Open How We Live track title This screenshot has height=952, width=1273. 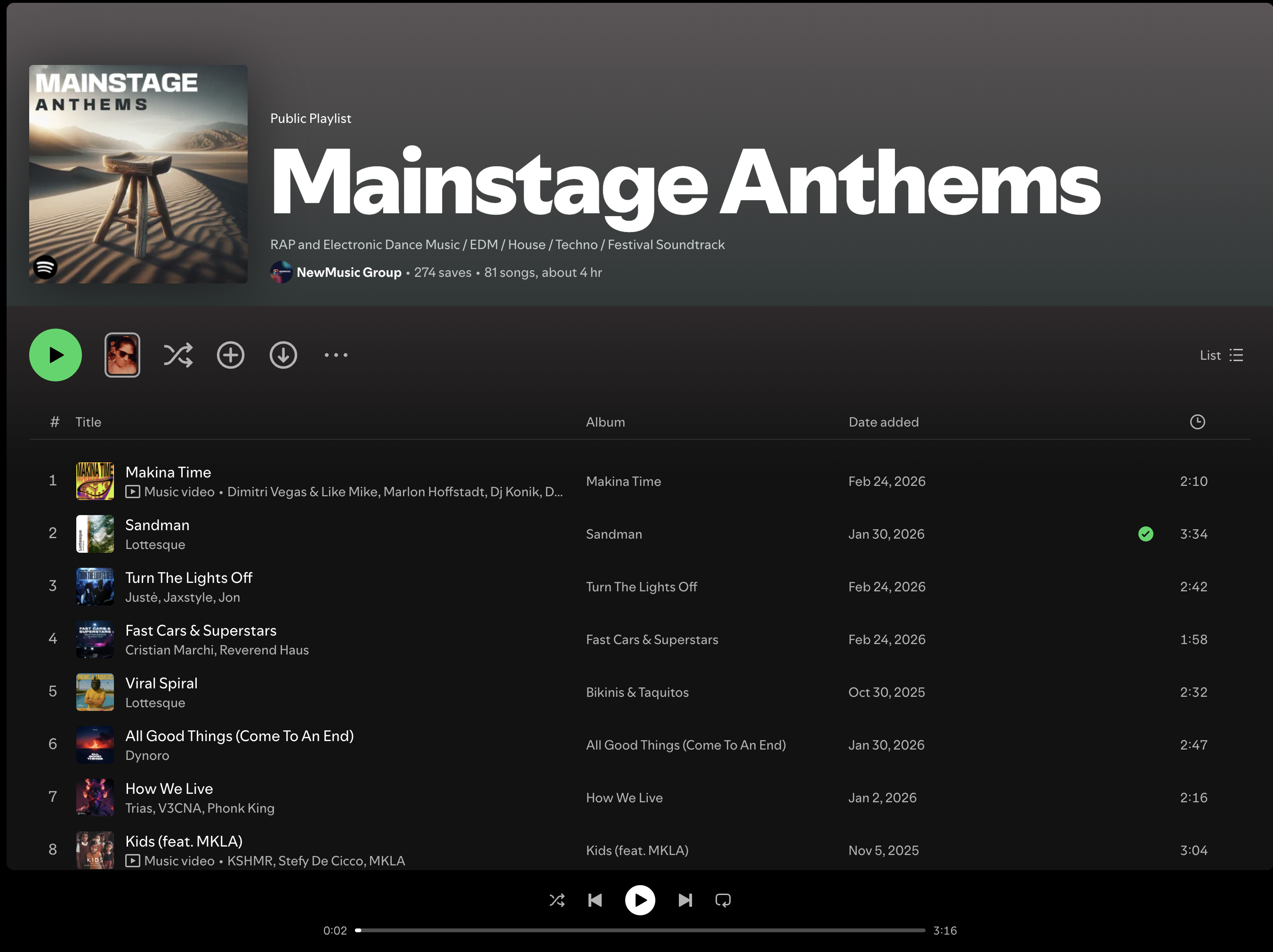click(169, 789)
